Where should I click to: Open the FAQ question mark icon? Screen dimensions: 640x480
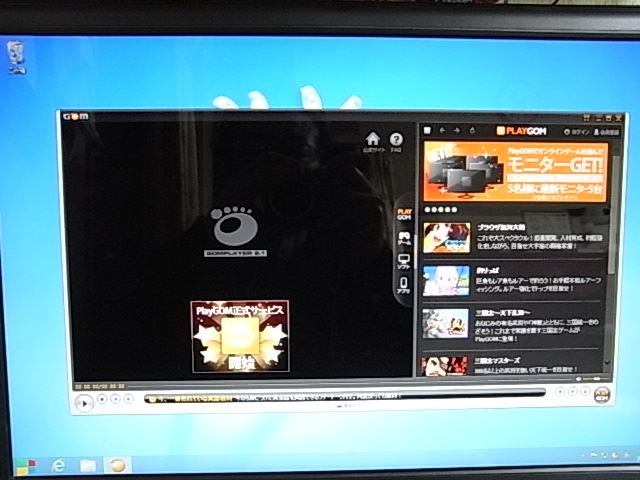click(396, 142)
